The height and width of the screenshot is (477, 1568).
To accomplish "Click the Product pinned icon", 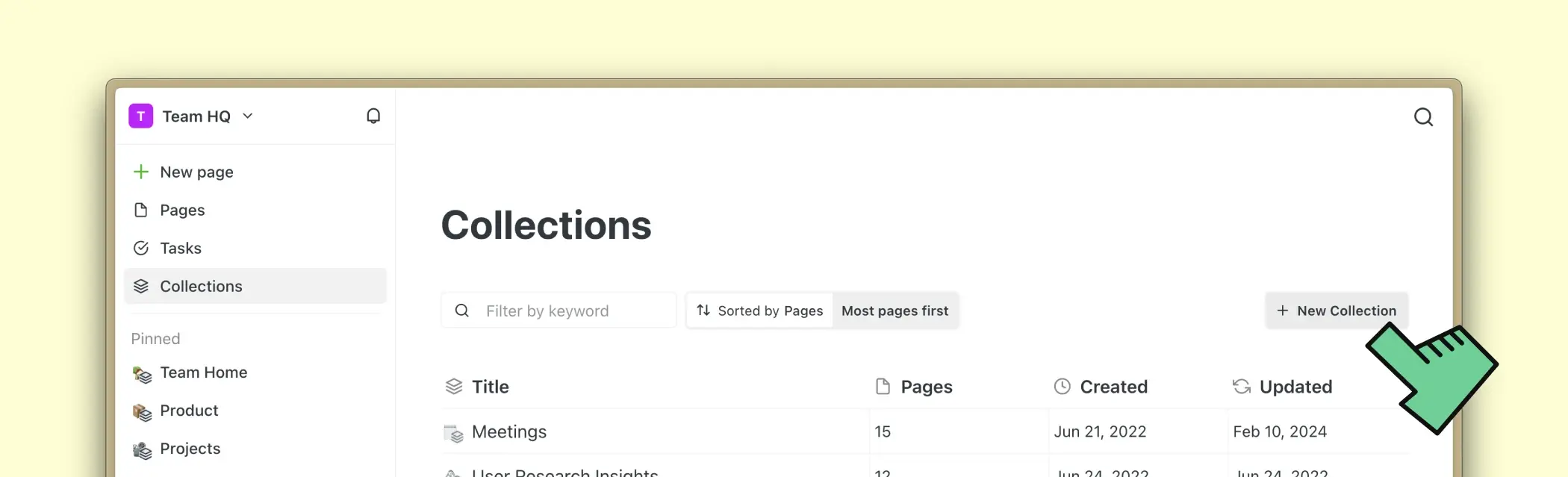I will pos(142,412).
